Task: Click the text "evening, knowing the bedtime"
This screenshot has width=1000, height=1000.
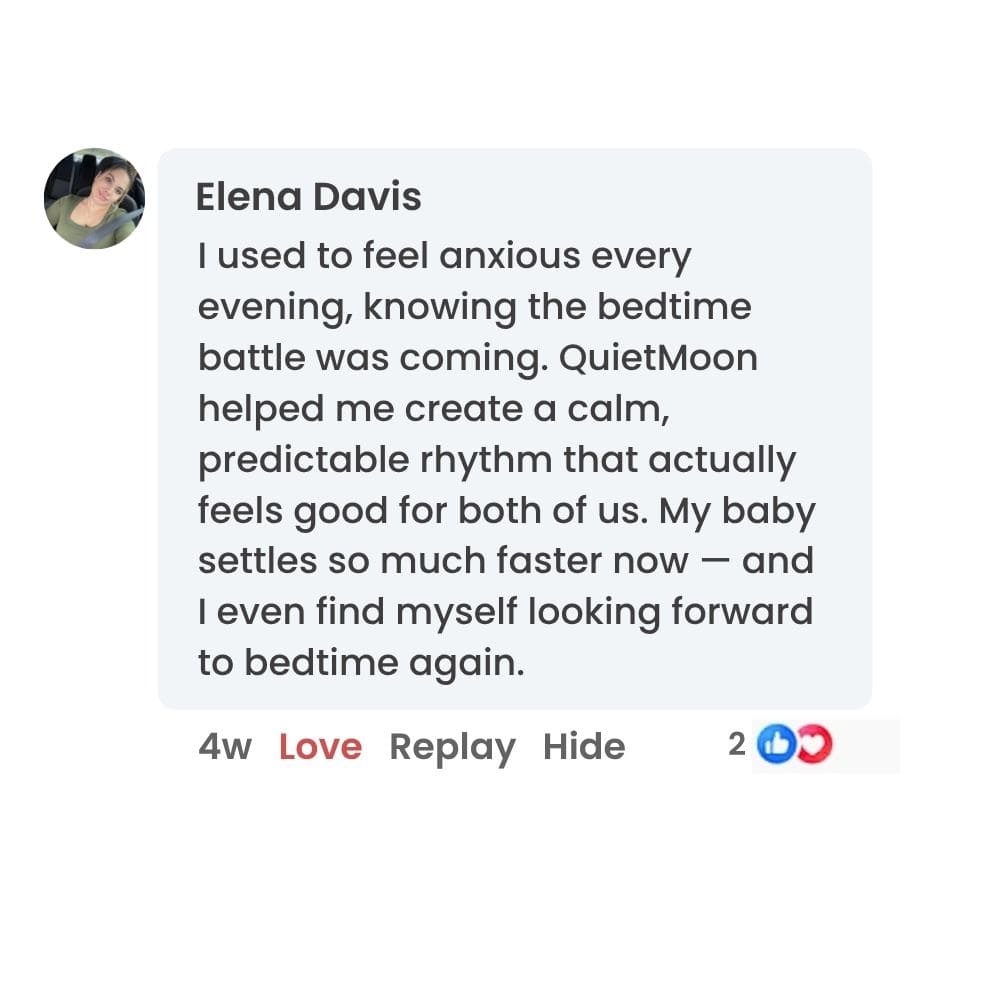Action: (x=474, y=307)
